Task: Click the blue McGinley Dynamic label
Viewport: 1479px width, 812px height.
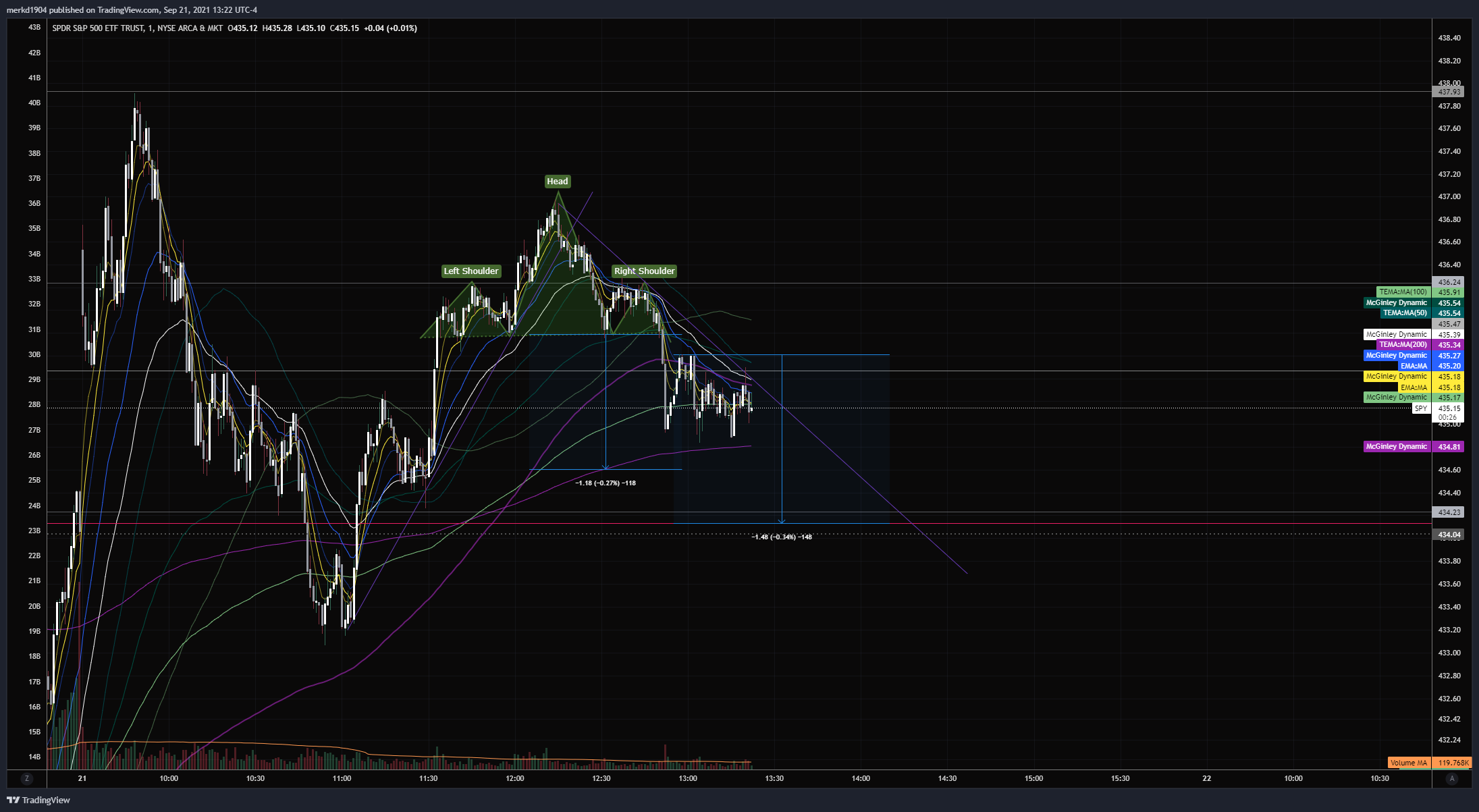Action: [1397, 355]
